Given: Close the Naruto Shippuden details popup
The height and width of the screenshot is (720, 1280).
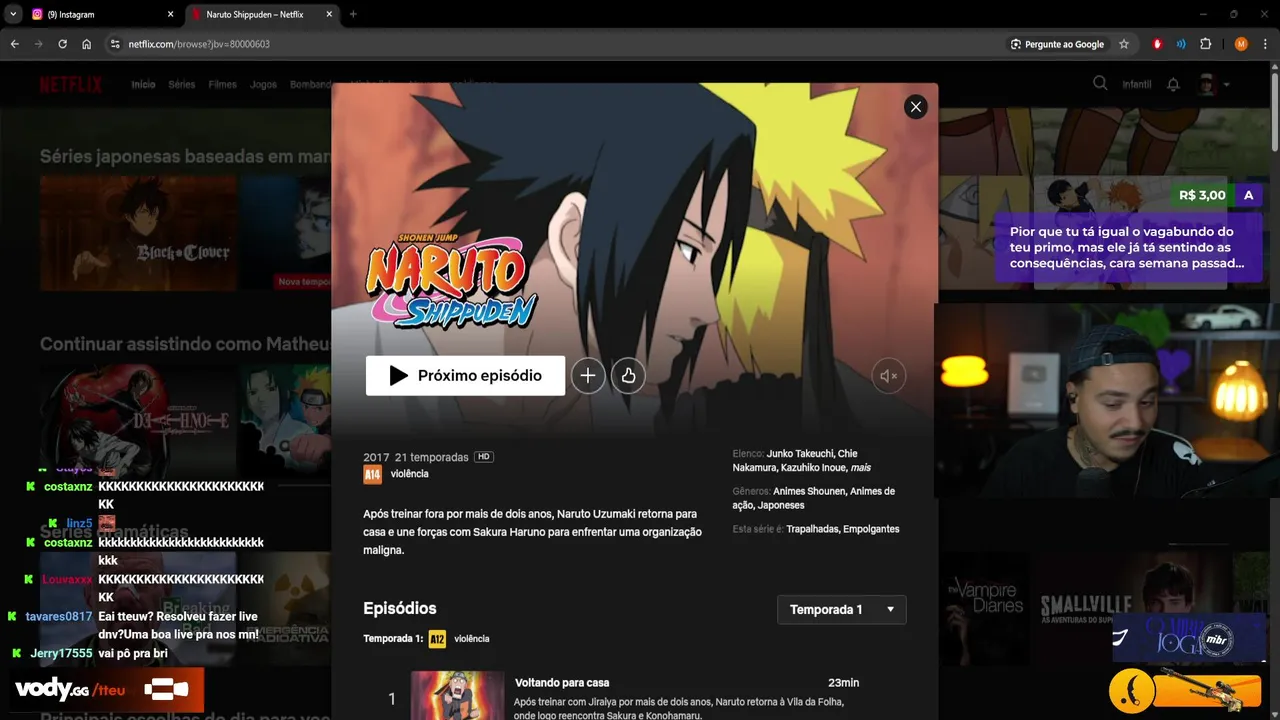Looking at the screenshot, I should click(x=915, y=107).
